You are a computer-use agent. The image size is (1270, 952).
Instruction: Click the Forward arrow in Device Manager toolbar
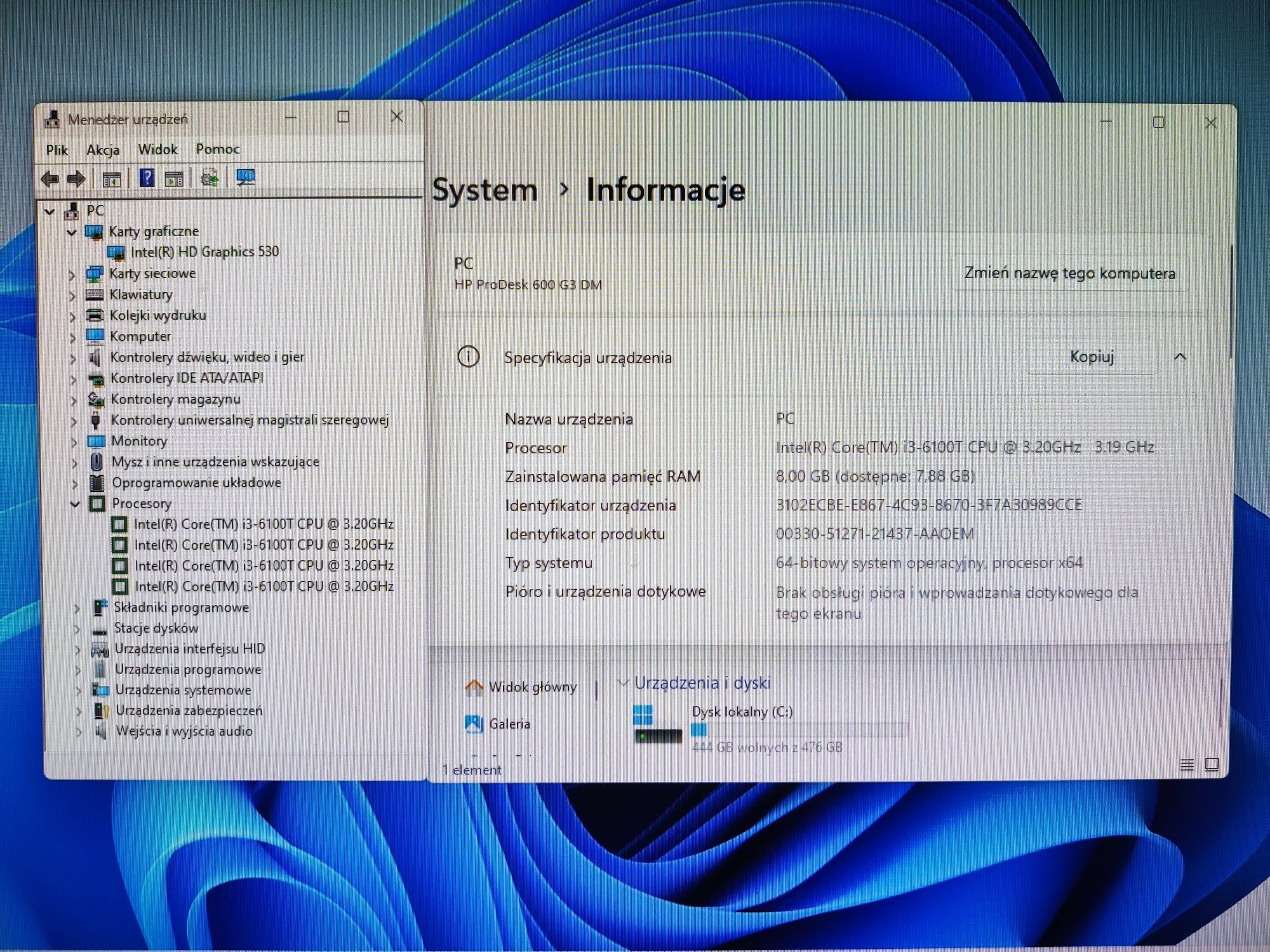[x=76, y=179]
